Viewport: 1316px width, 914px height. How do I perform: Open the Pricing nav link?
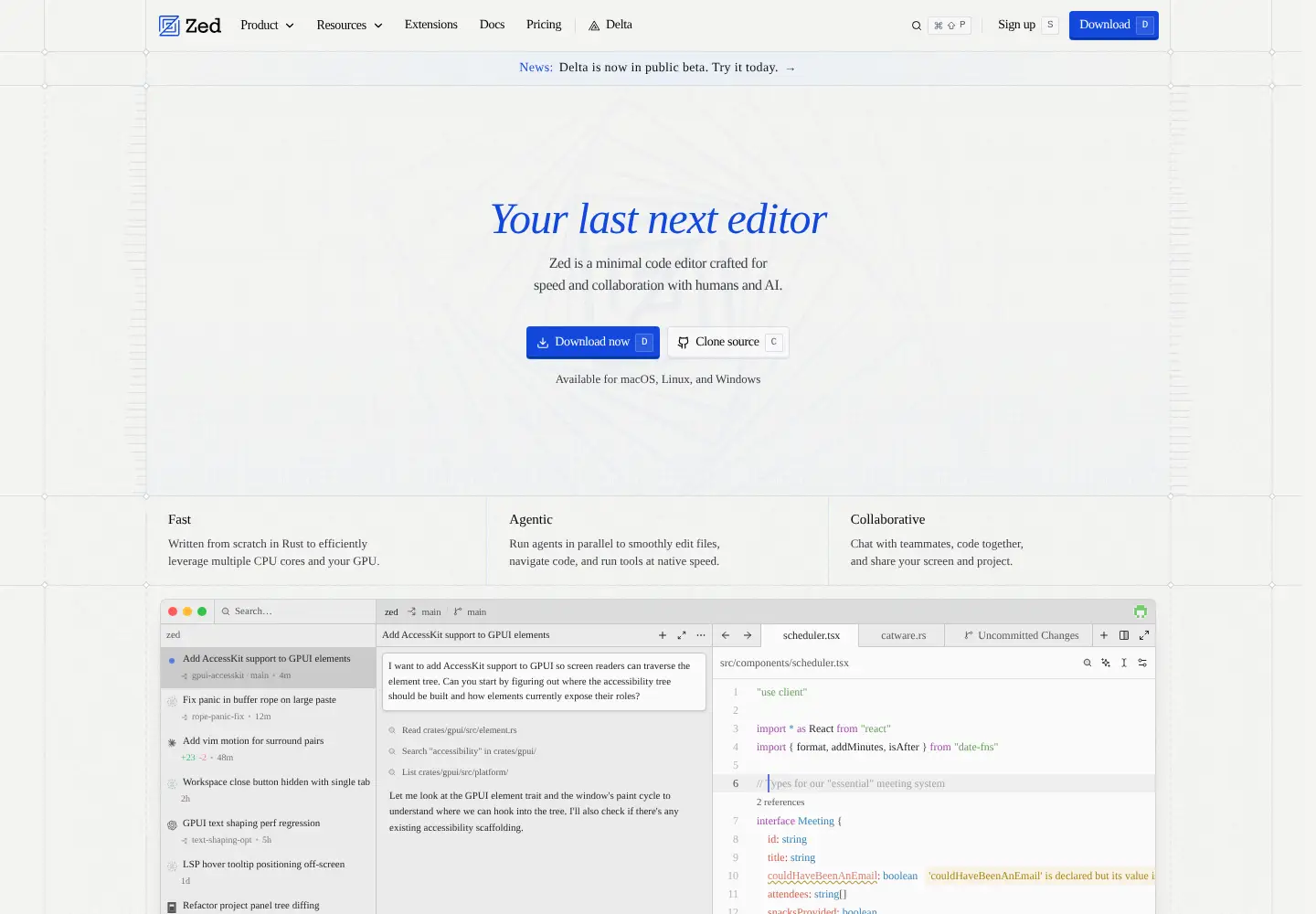point(544,25)
